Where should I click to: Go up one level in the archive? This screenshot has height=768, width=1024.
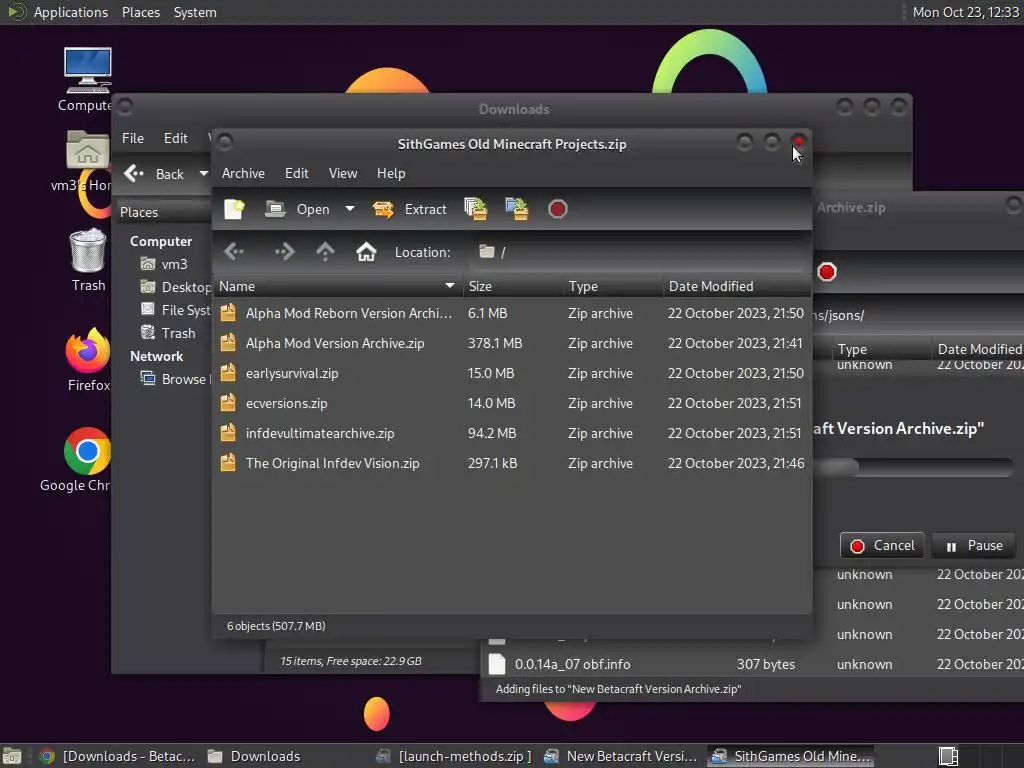click(325, 251)
